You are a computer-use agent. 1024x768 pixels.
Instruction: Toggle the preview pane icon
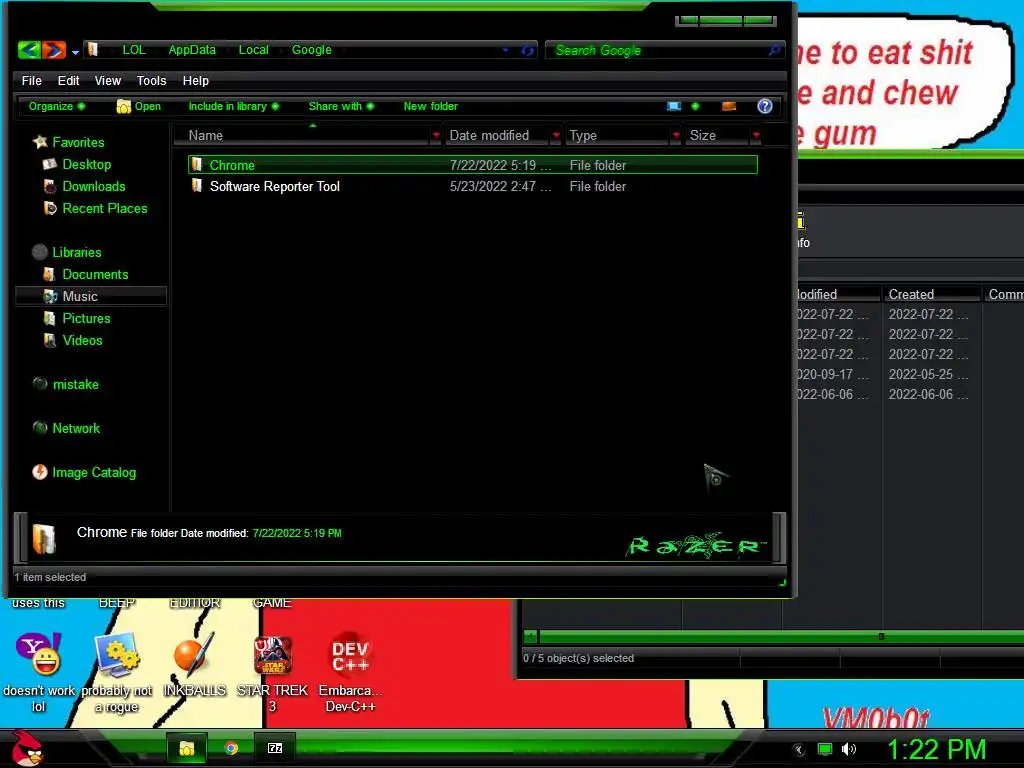[729, 106]
